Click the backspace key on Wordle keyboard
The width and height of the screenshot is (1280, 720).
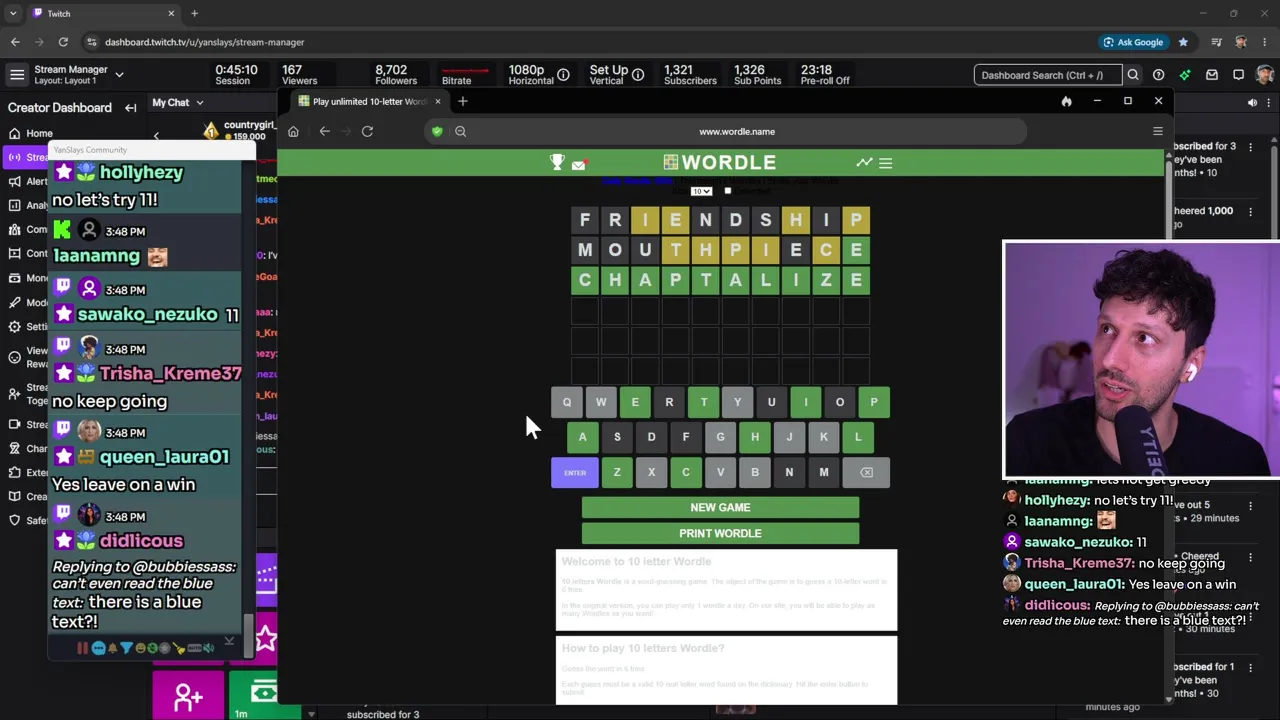coord(866,472)
